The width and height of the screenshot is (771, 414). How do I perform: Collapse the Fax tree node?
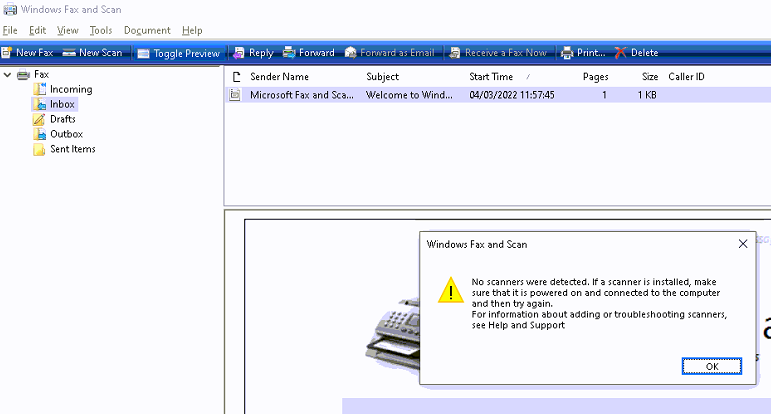[7, 75]
